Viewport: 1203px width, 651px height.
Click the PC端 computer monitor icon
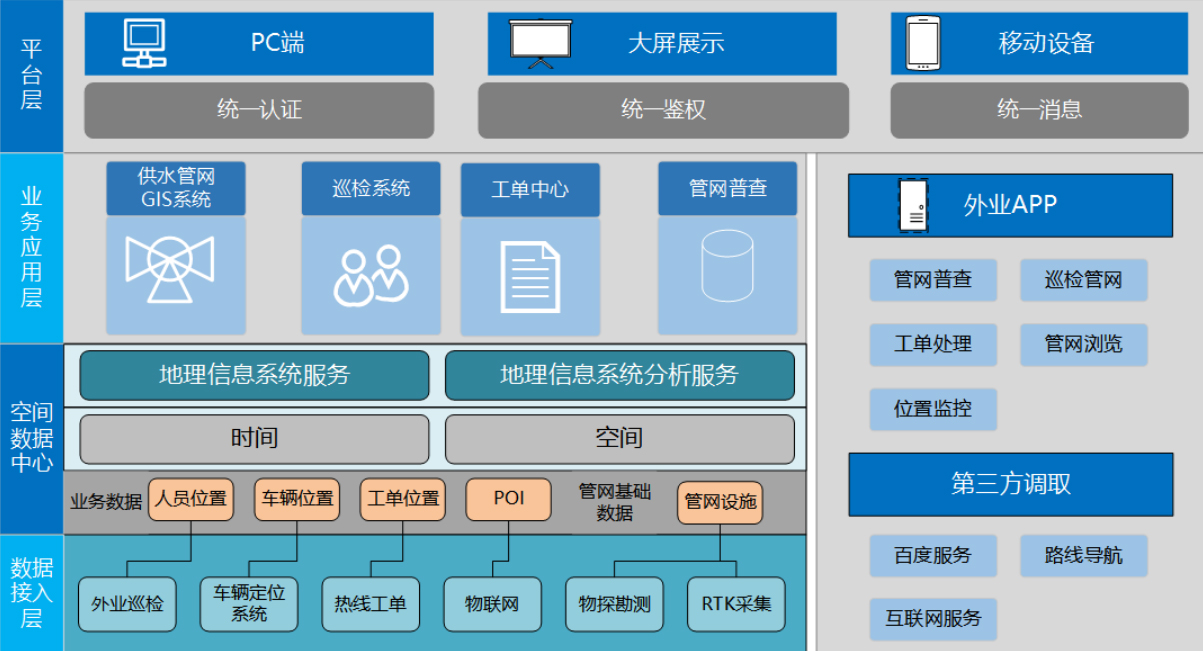tap(144, 43)
